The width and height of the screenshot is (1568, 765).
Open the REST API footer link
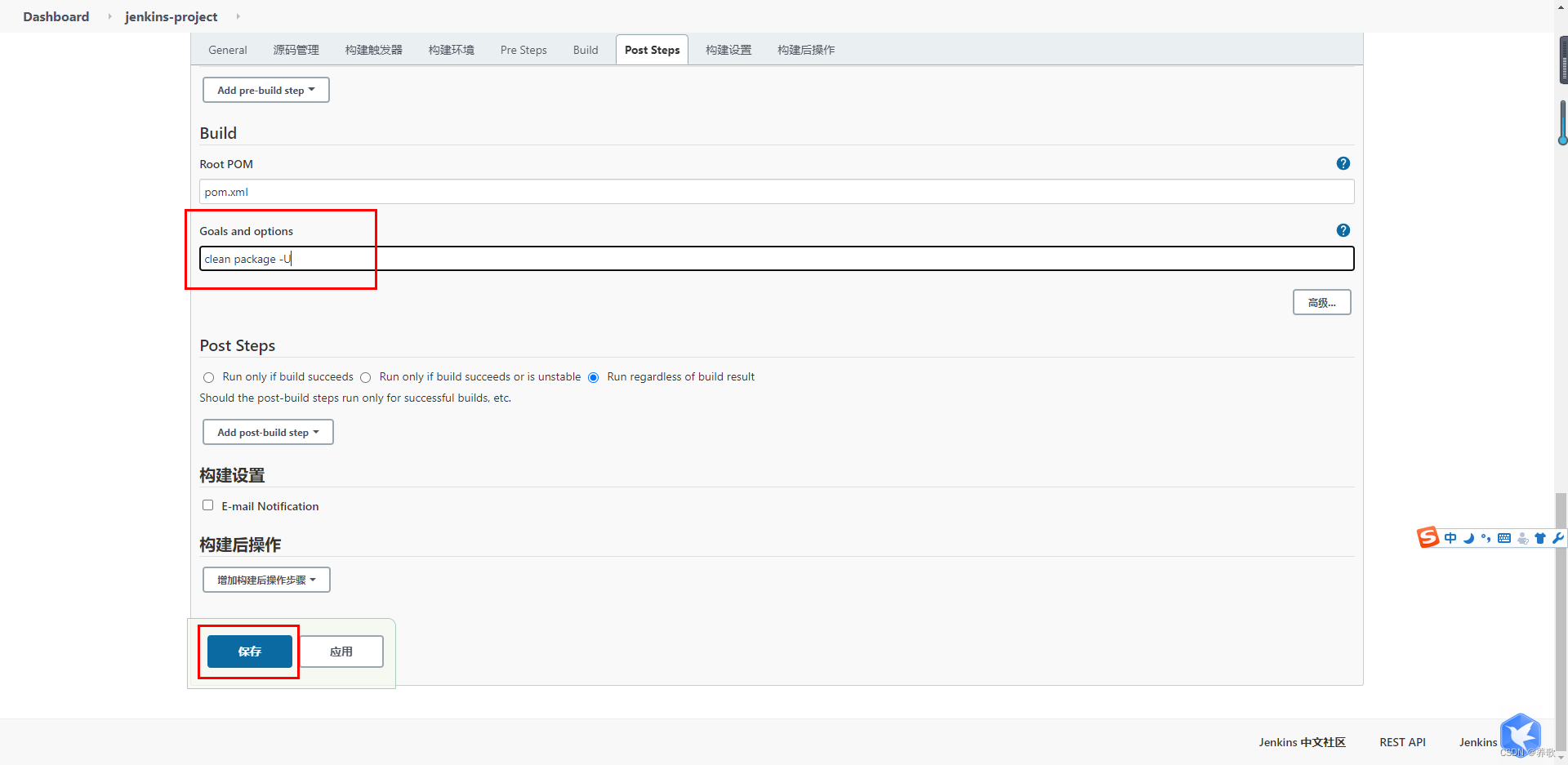pyautogui.click(x=1402, y=742)
